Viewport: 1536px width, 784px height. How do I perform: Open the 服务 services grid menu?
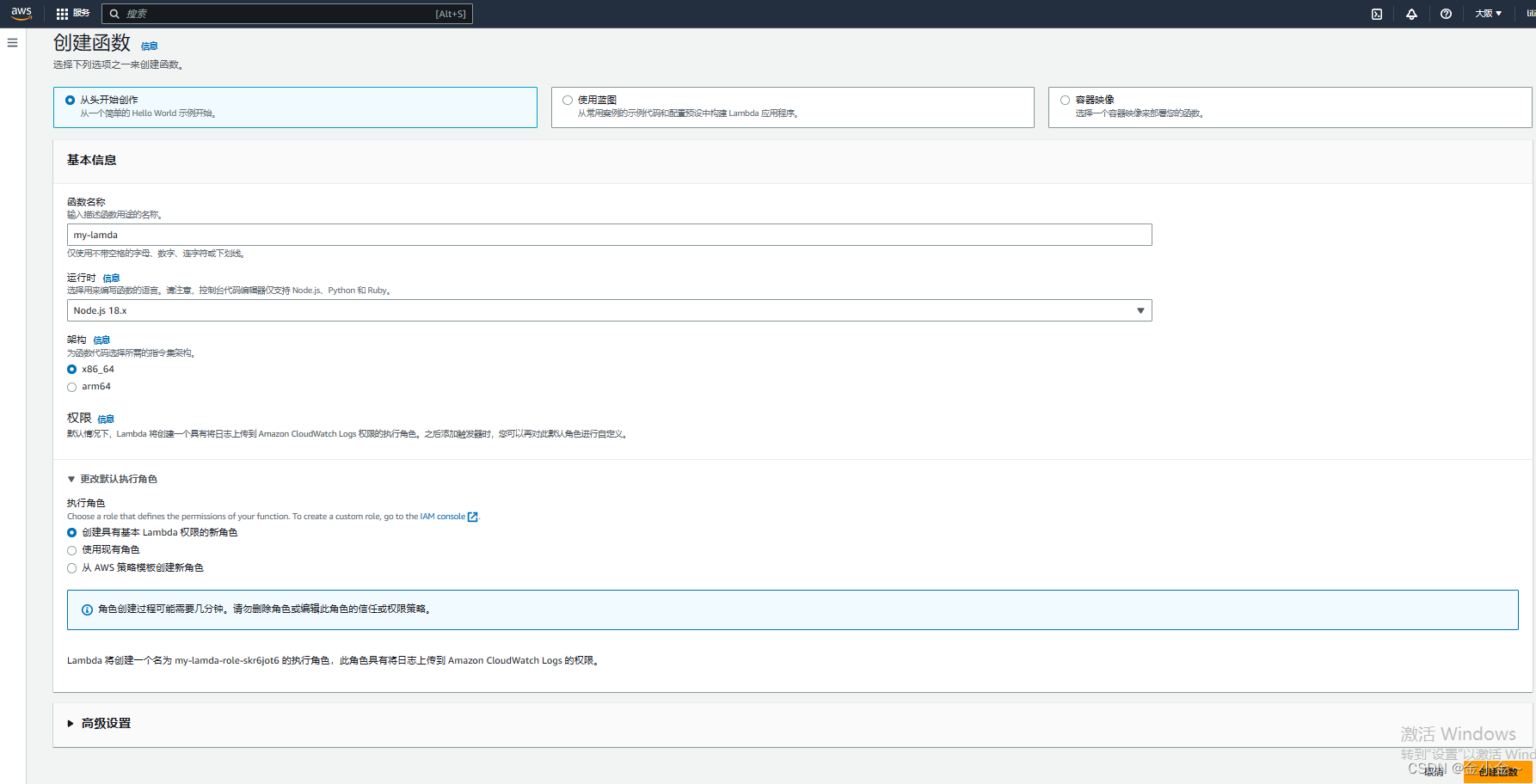[x=73, y=14]
